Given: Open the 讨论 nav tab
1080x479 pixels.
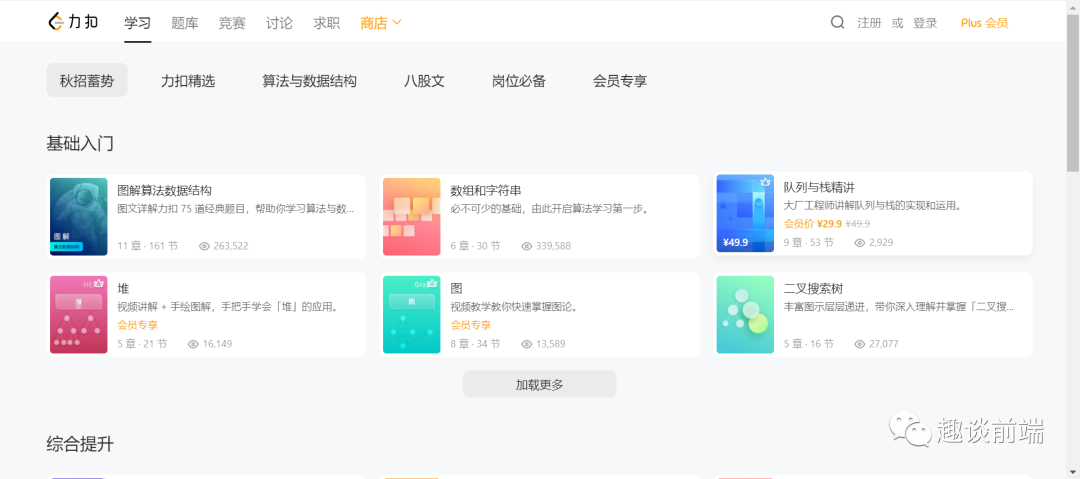Looking at the screenshot, I should (x=279, y=23).
